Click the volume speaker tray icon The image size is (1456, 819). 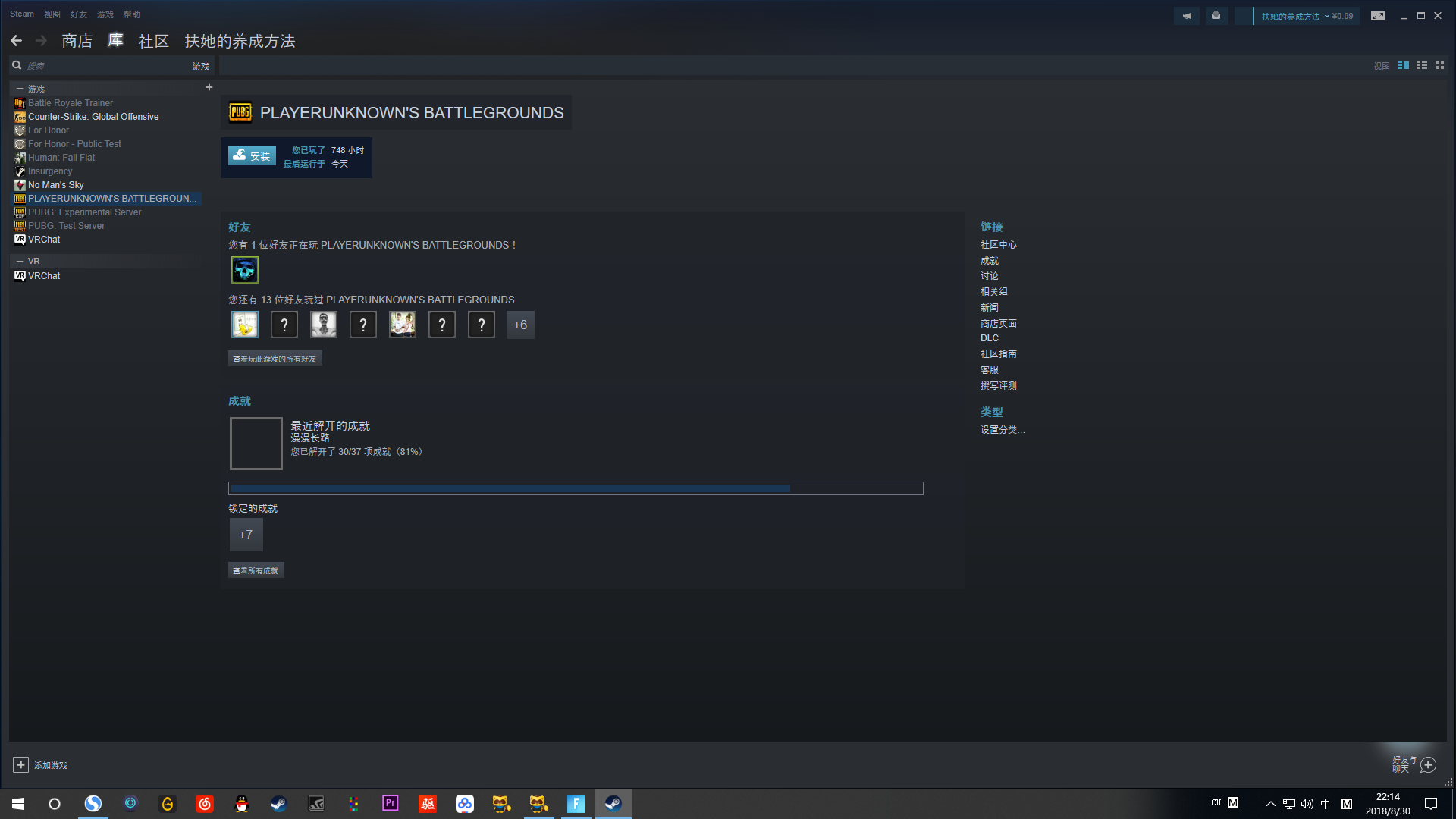pos(1307,804)
